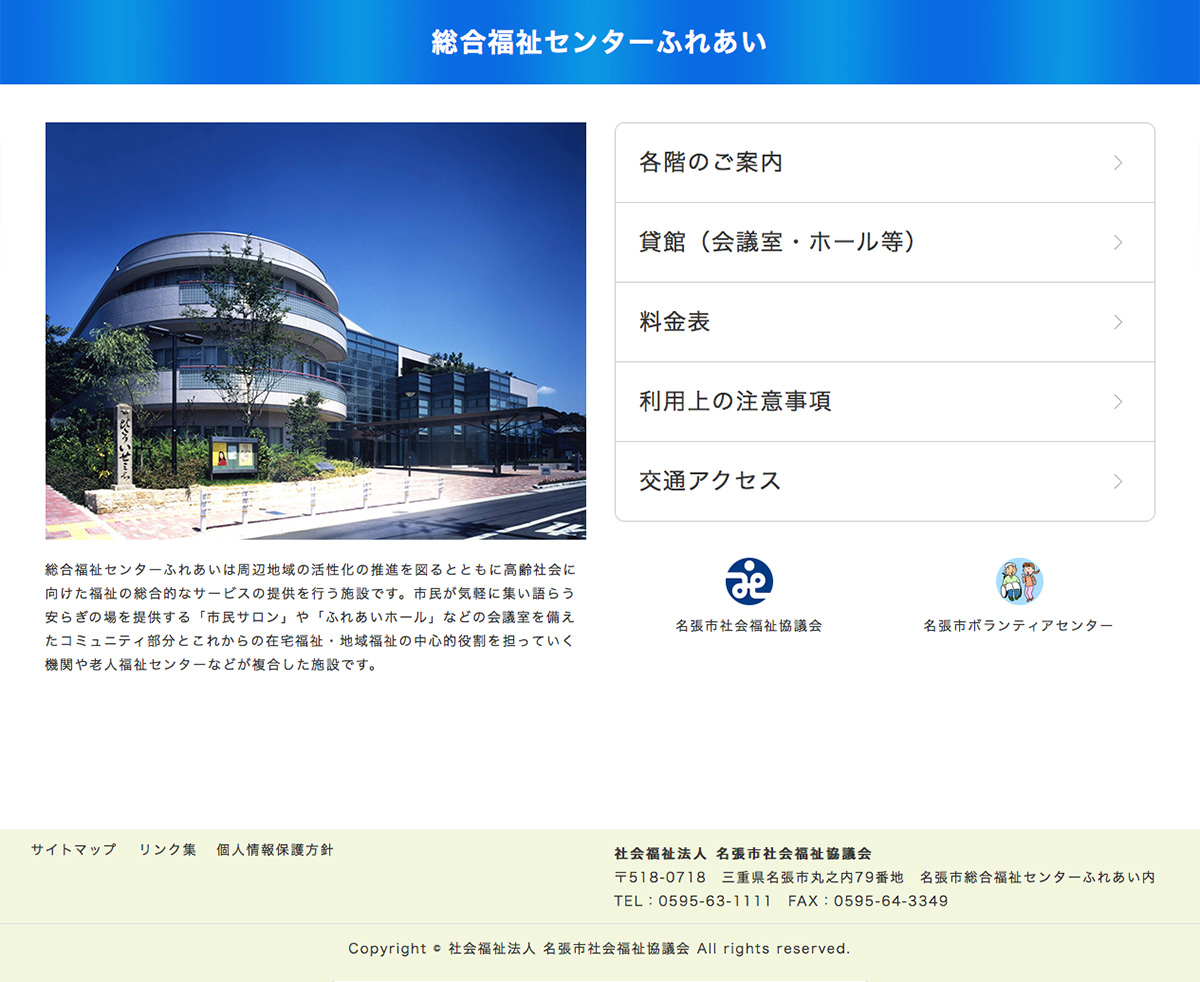Viewport: 1200px width, 982px height.
Task: Click the building photo of ふれあい center
Action: point(315,330)
